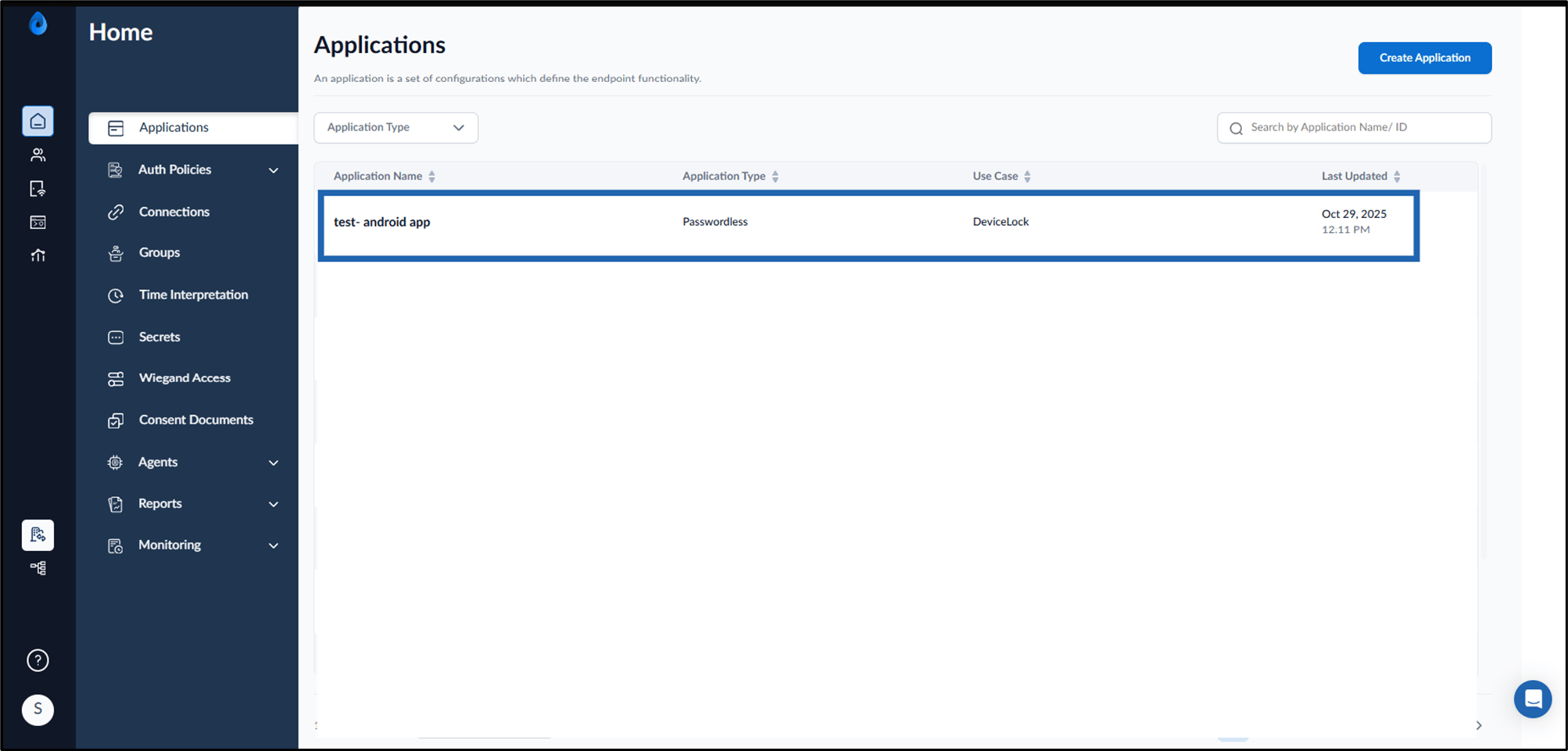Click the search magnifier icon
The height and width of the screenshot is (751, 1568).
point(1236,129)
